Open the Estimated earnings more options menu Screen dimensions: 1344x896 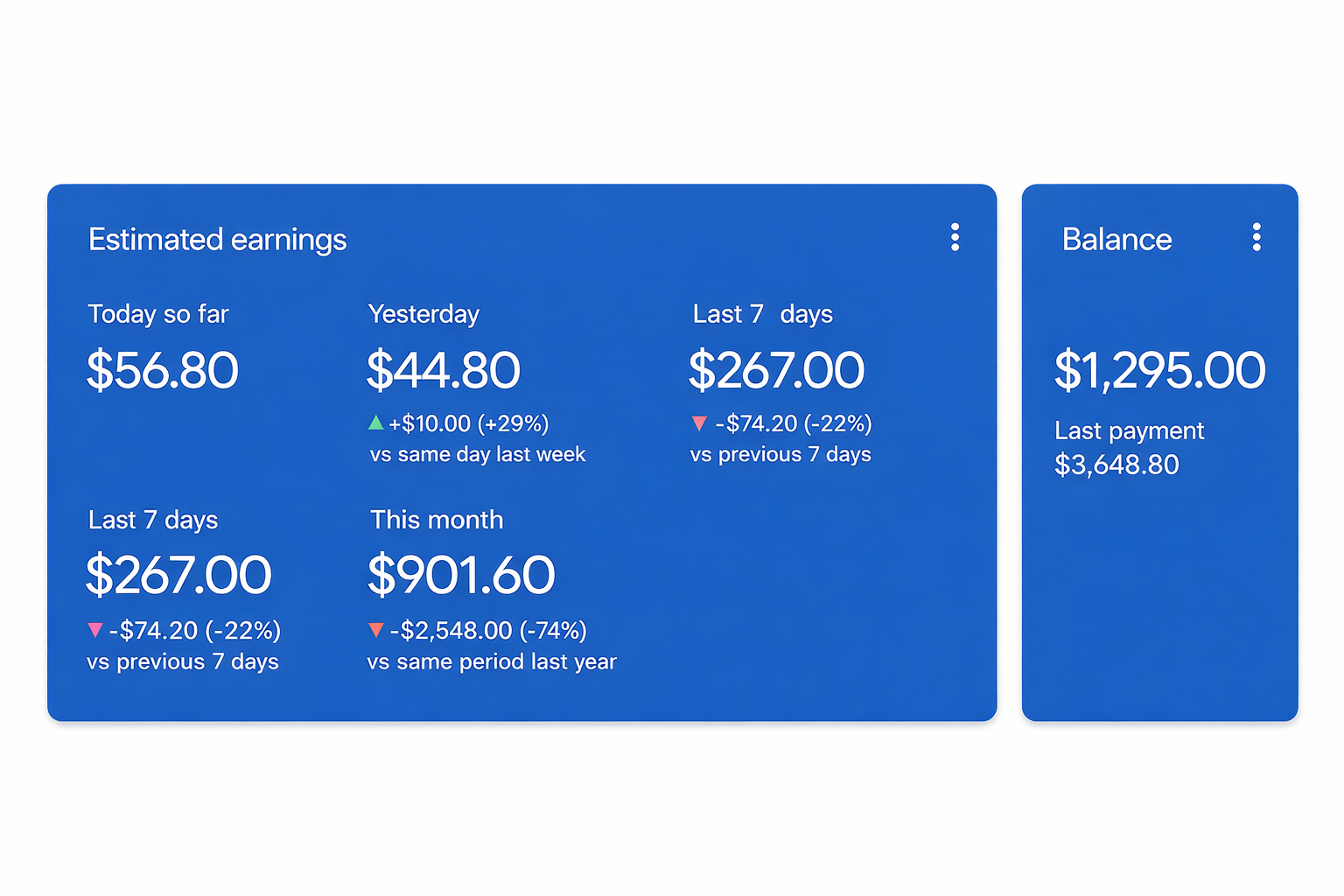[x=955, y=237]
